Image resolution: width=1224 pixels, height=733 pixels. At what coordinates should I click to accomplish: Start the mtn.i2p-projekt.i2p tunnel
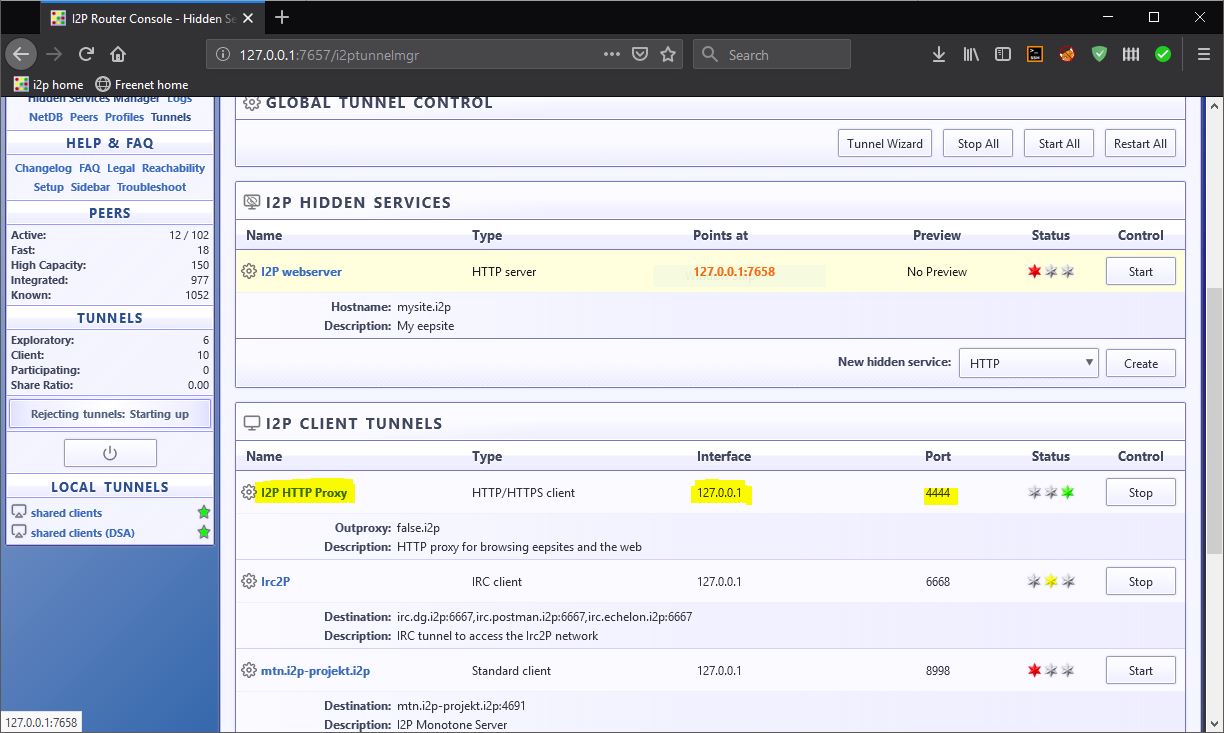click(x=1141, y=670)
